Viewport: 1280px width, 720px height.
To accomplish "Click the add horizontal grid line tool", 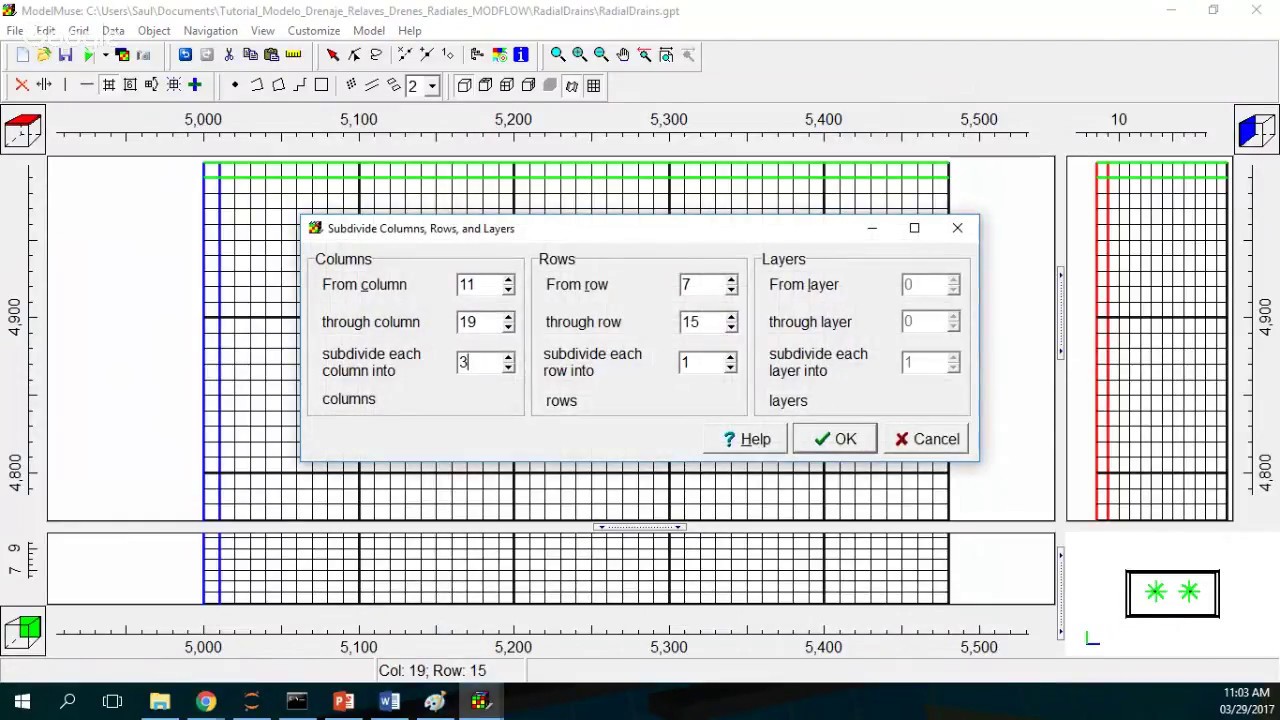I will (87, 85).
